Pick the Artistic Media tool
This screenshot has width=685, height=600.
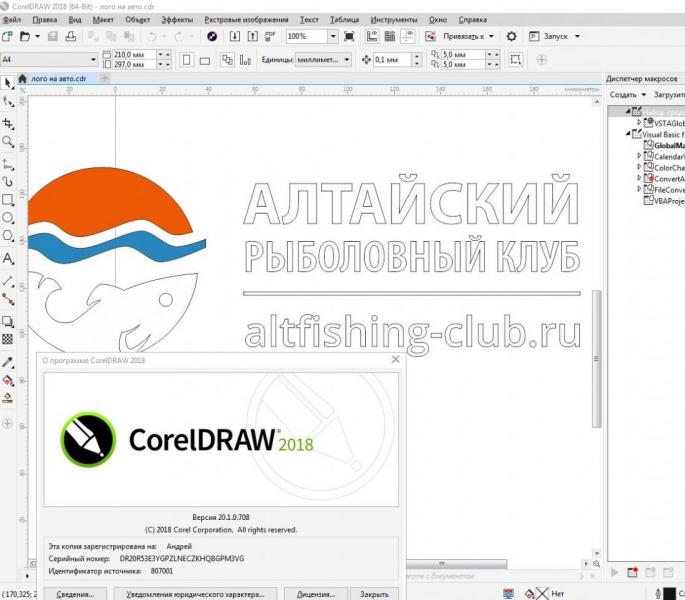pyautogui.click(x=7, y=182)
